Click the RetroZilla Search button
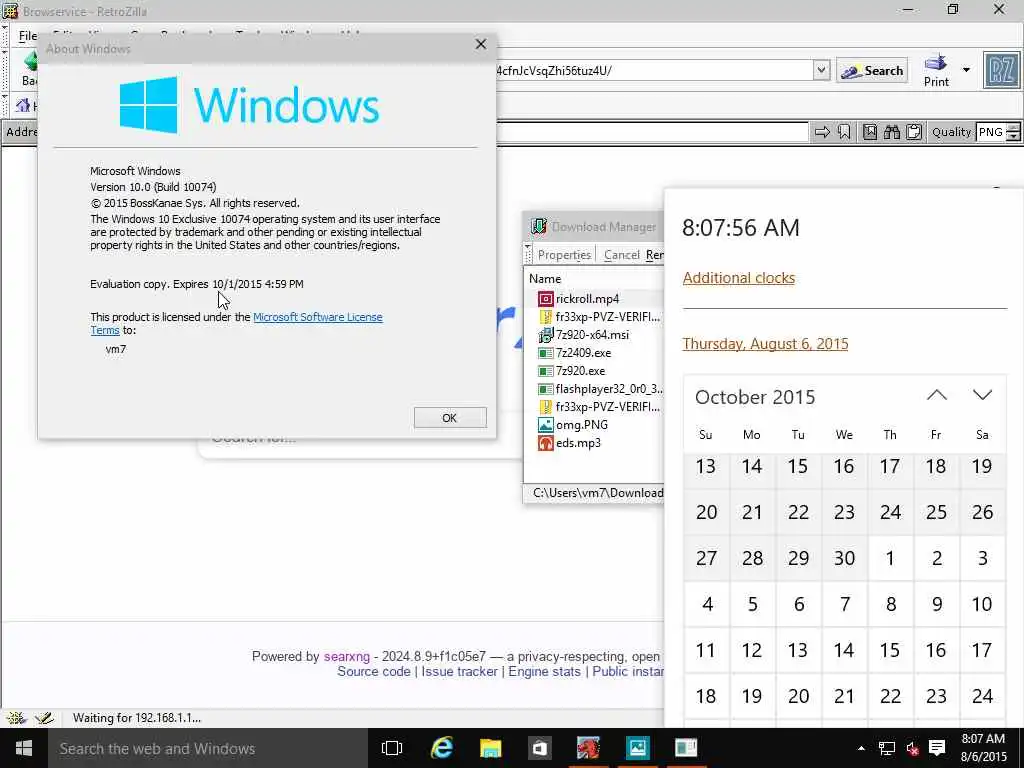 point(872,71)
